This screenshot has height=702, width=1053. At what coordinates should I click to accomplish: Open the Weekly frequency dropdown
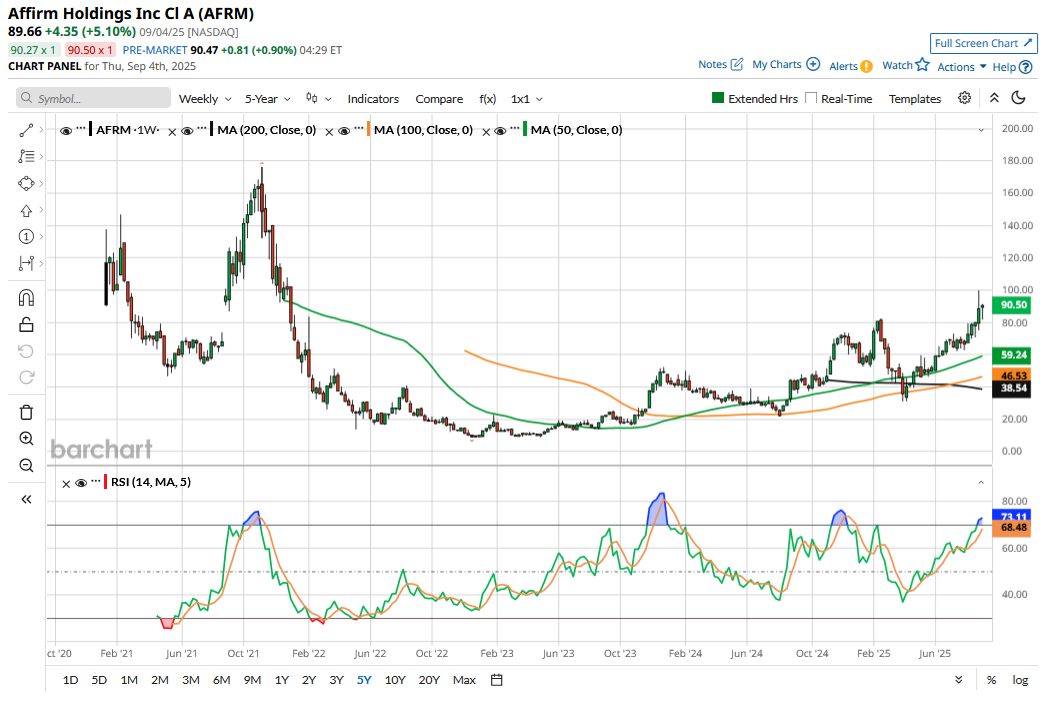tap(205, 99)
